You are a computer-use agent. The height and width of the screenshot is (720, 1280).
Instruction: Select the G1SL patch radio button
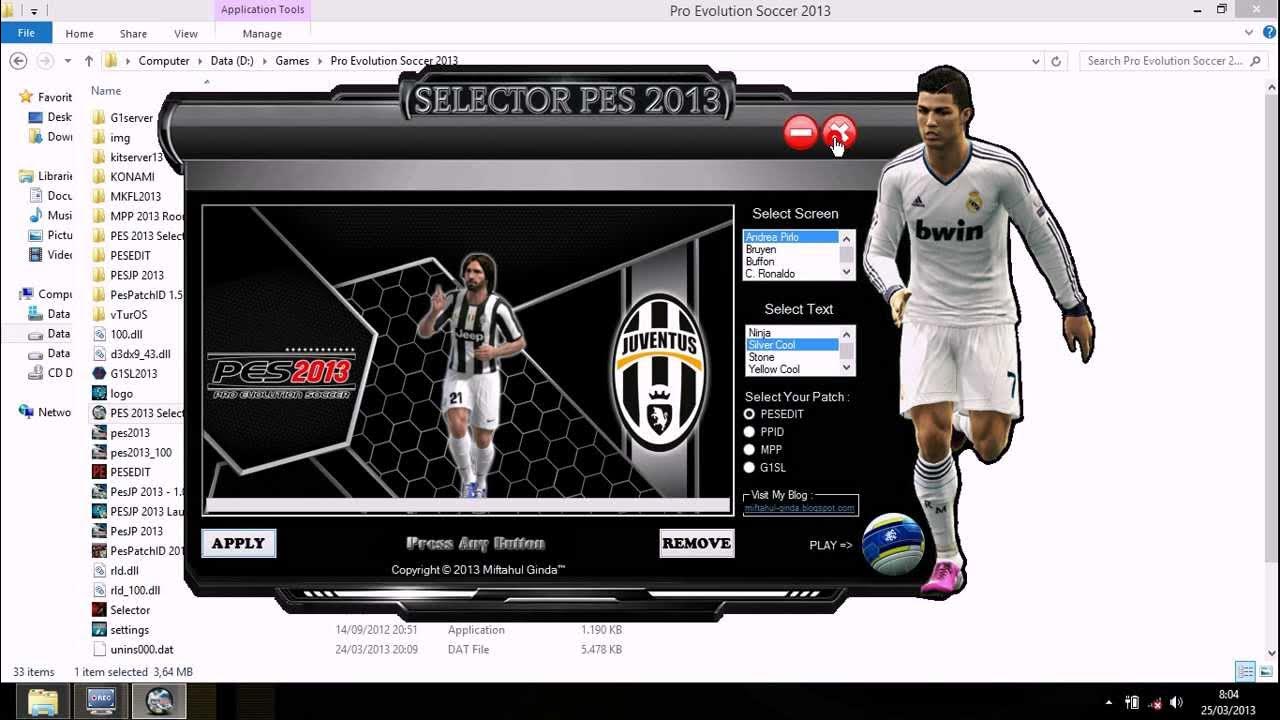tap(749, 467)
